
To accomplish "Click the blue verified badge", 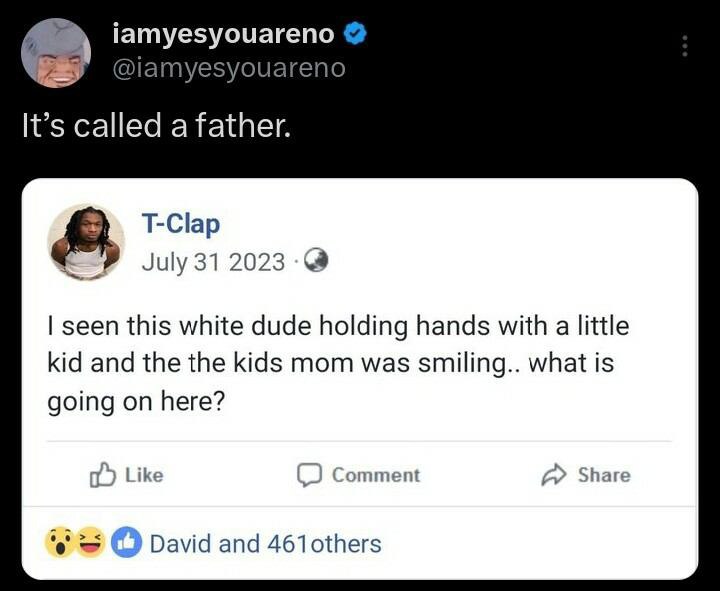I will click(x=356, y=37).
